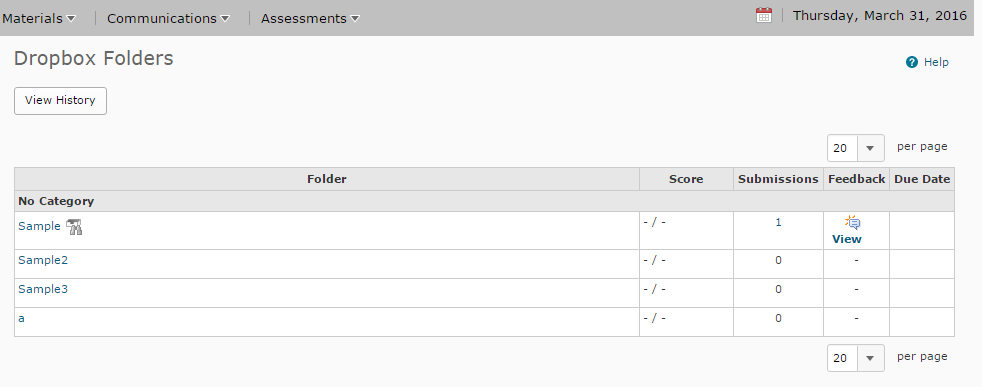Screen dimensions: 982x387
Task: Open the Sample2 folder link
Action: 43,260
